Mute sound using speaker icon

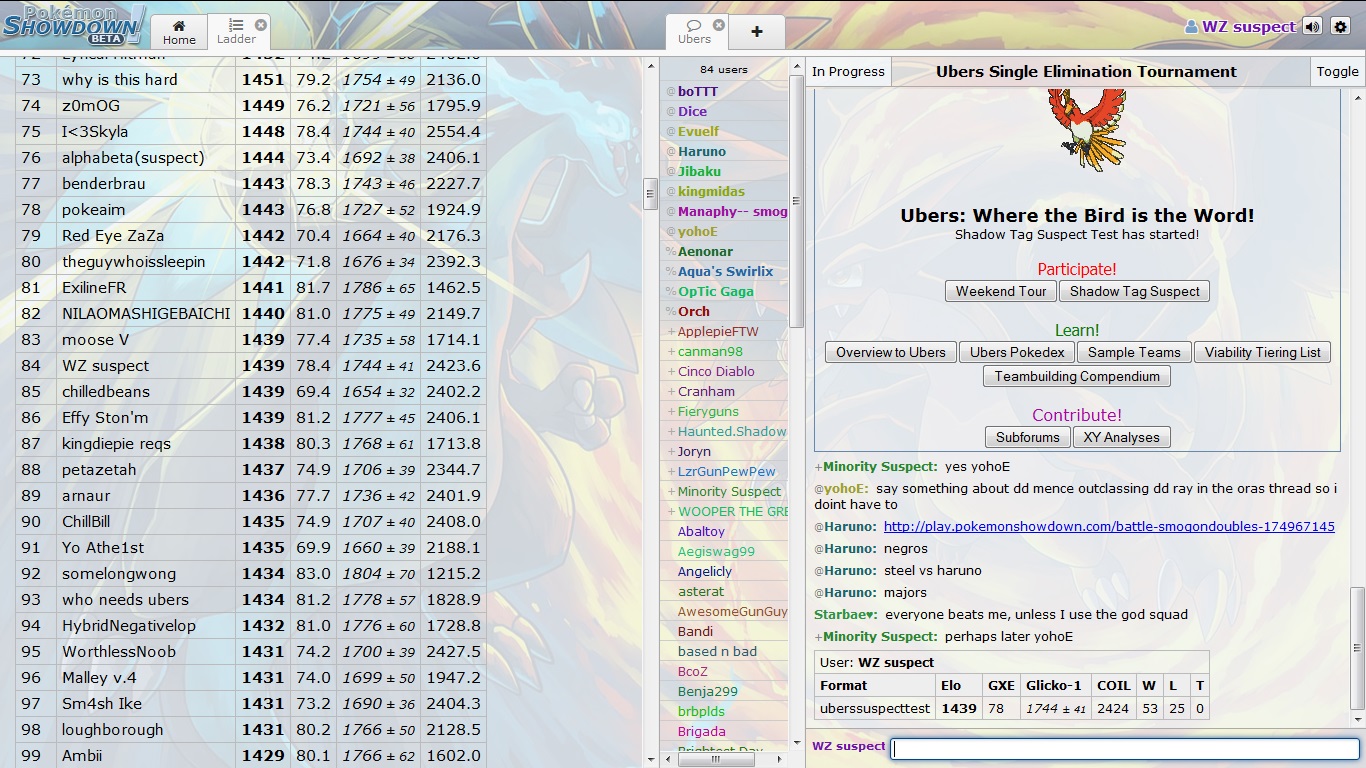[x=1312, y=27]
